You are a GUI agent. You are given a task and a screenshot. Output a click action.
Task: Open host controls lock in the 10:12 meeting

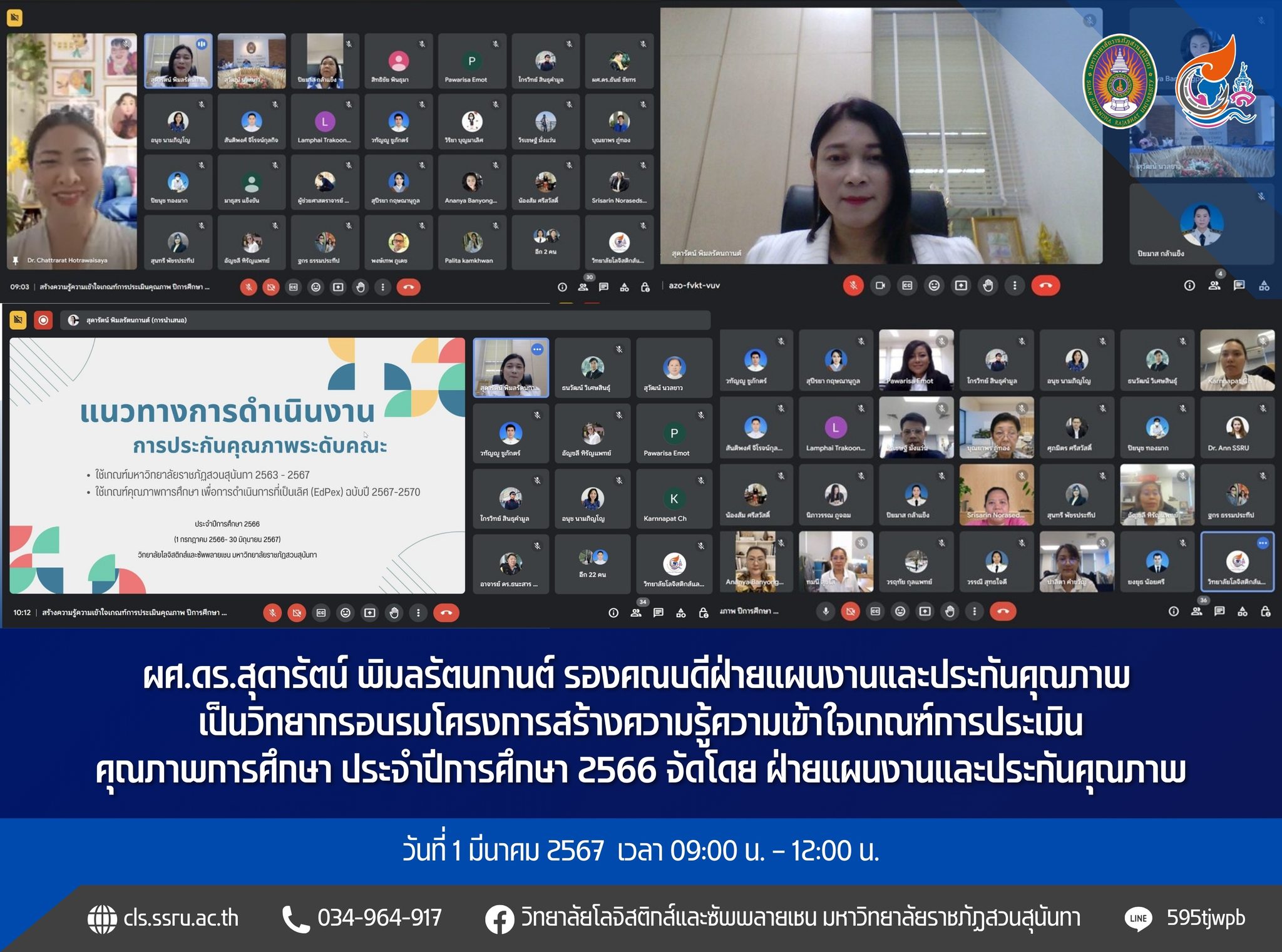(x=704, y=613)
